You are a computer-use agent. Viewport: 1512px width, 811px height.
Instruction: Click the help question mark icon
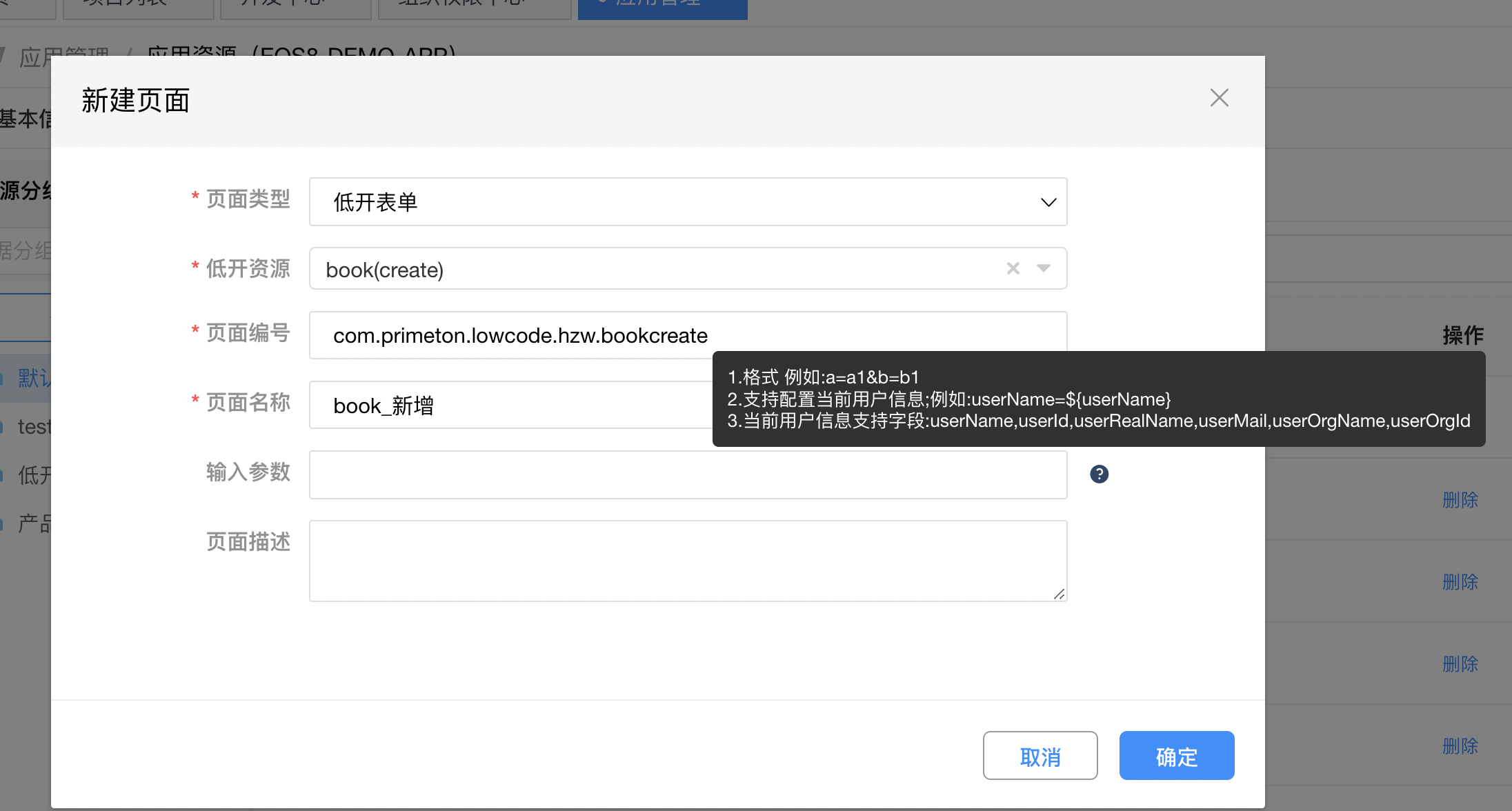click(1099, 474)
